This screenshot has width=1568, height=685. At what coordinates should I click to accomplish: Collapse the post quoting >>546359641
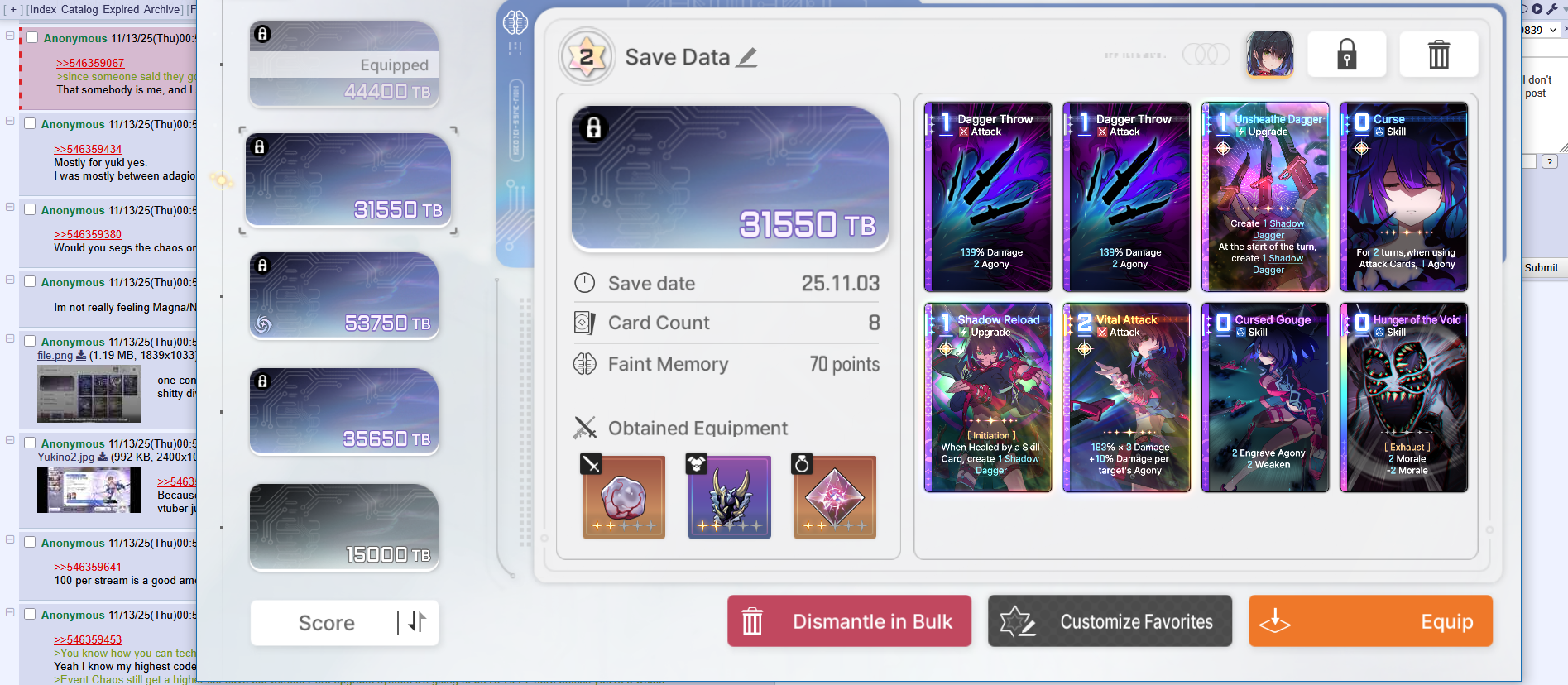(x=10, y=539)
